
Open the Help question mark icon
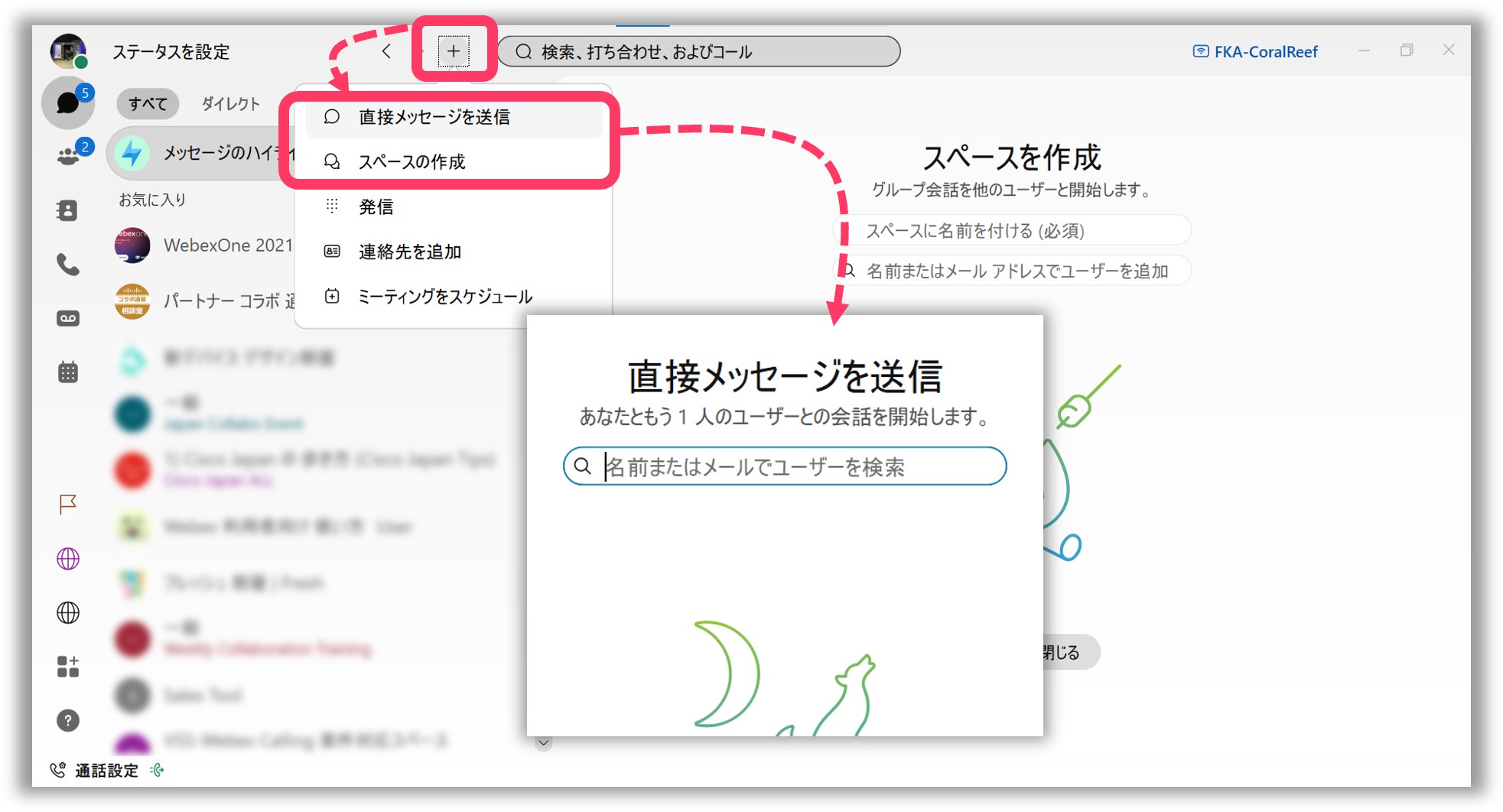67,719
